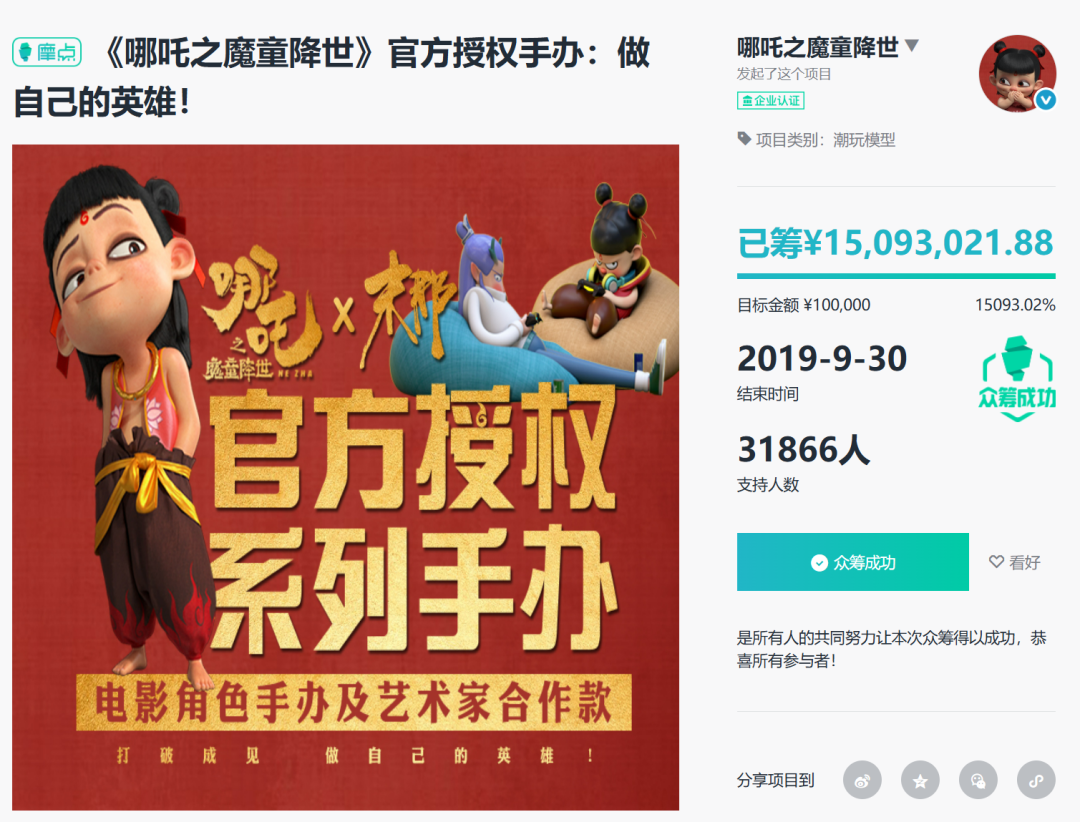Click the 众筹成功 stamp icon
Viewport: 1080px width, 822px height.
tap(1017, 378)
